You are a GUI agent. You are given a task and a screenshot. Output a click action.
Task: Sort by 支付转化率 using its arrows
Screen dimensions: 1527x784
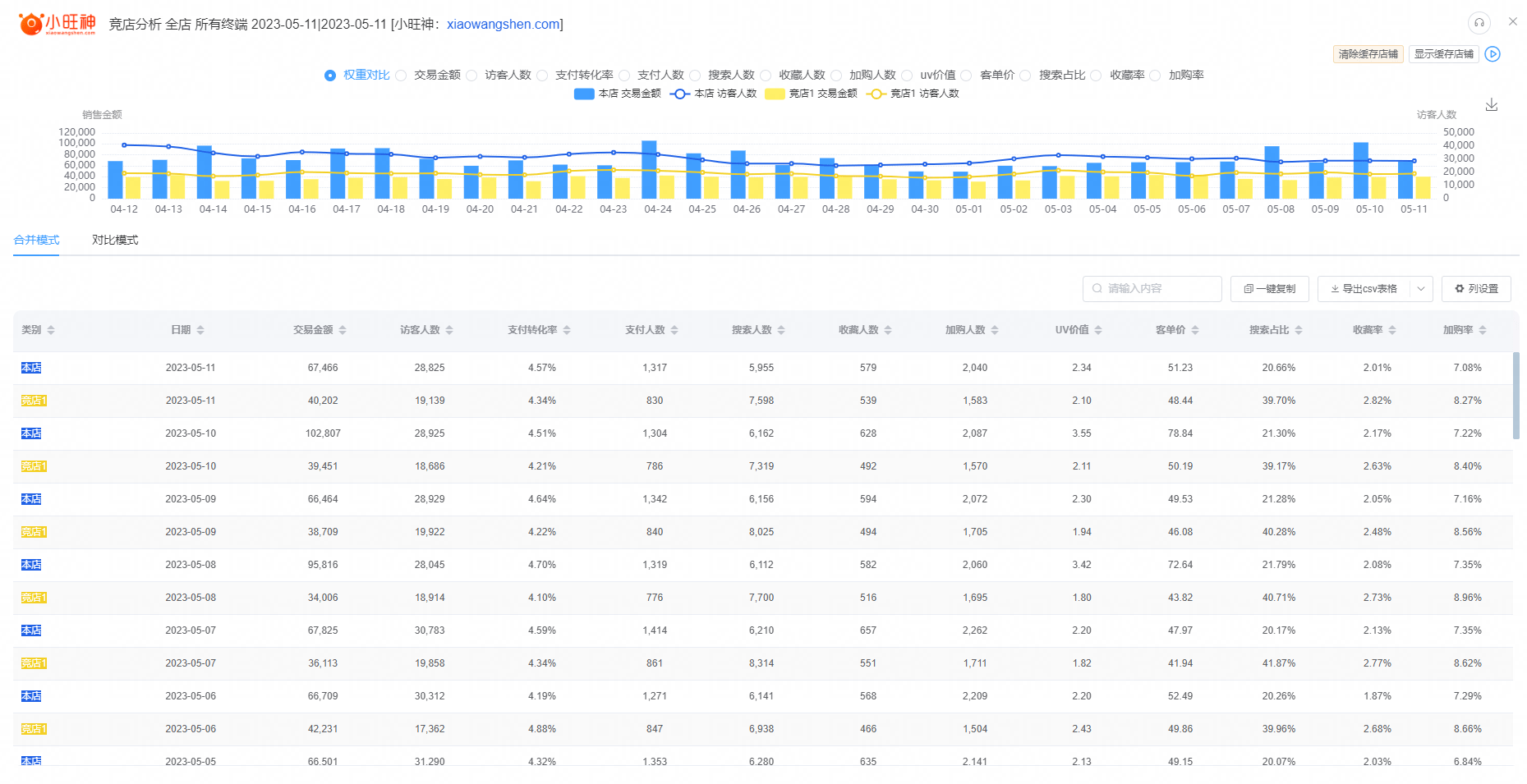567,330
